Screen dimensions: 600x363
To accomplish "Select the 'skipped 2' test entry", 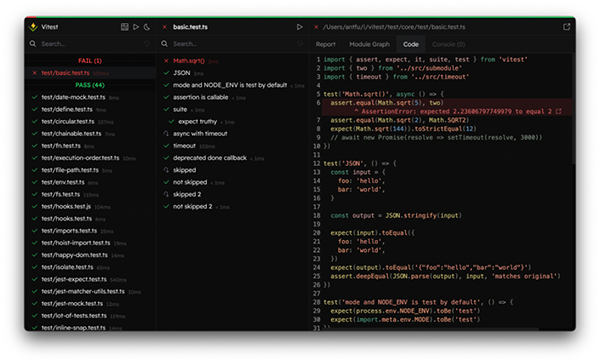I will (232, 194).
